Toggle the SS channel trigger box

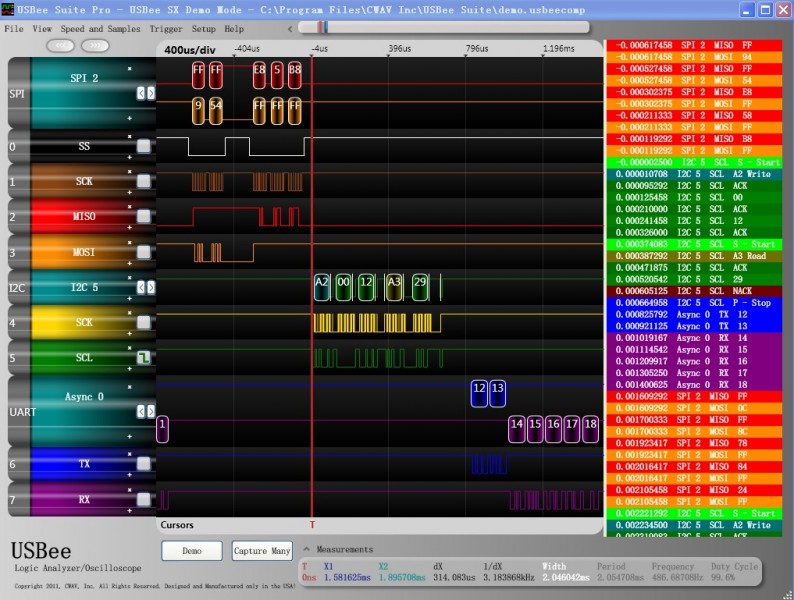pos(143,146)
